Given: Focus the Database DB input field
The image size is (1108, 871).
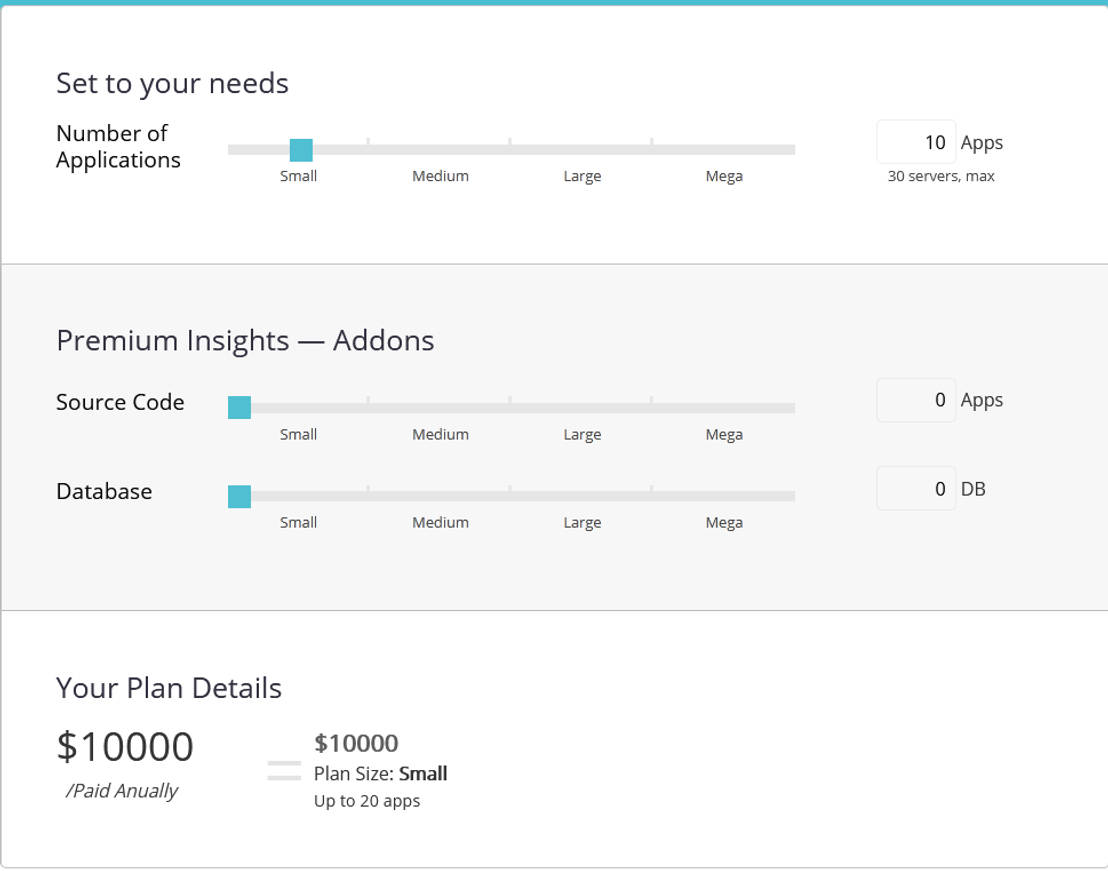Looking at the screenshot, I should pyautogui.click(x=916, y=488).
